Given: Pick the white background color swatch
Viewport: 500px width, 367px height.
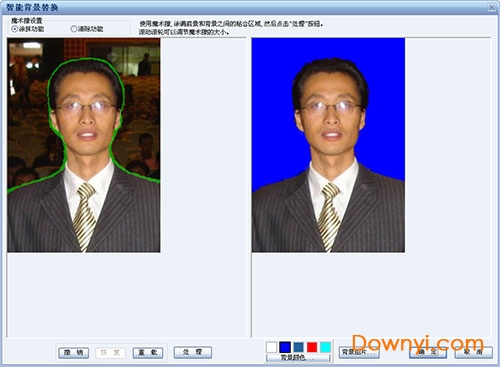Looking at the screenshot, I should (x=271, y=347).
